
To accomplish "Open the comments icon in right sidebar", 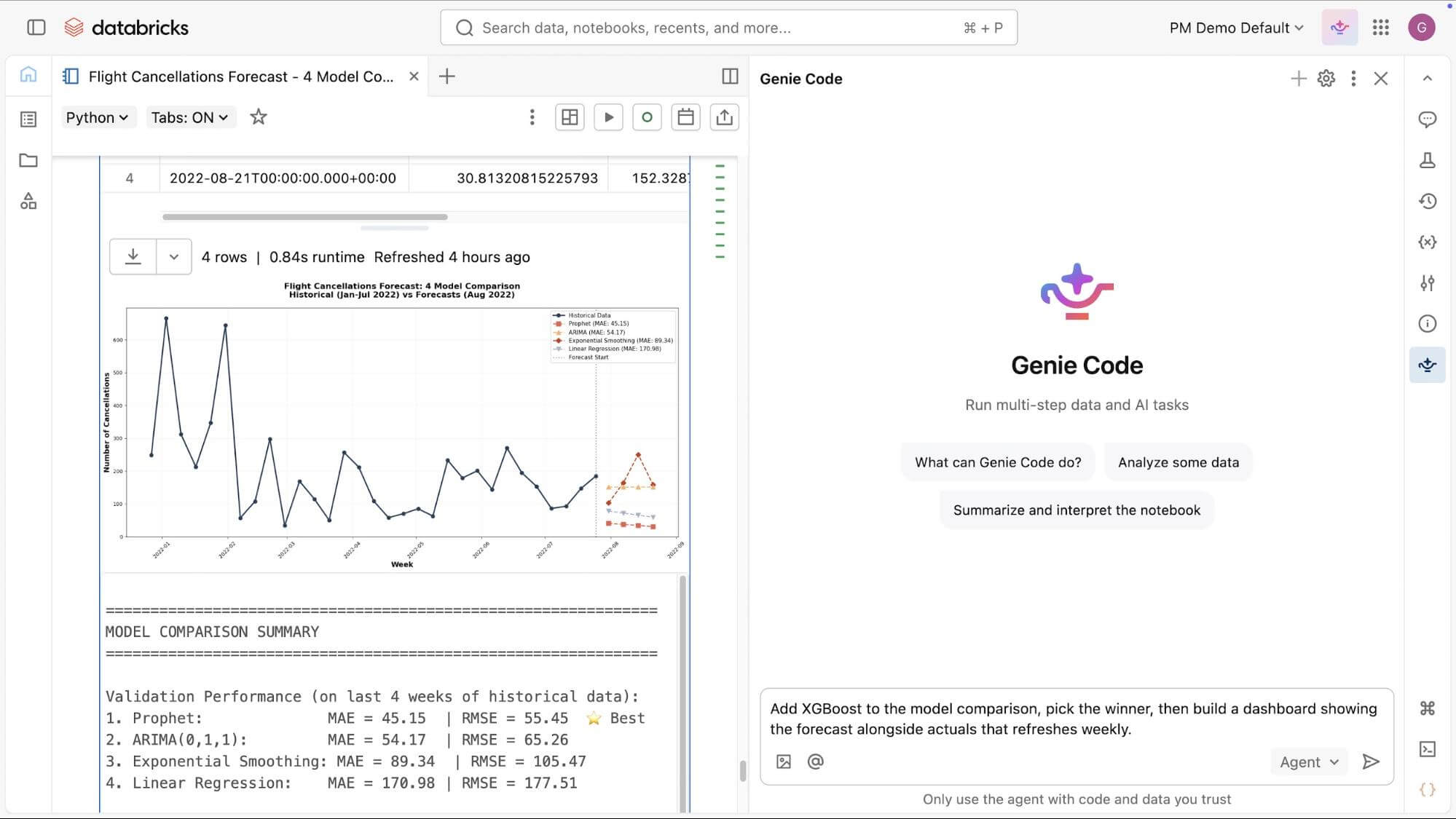I will [1427, 119].
